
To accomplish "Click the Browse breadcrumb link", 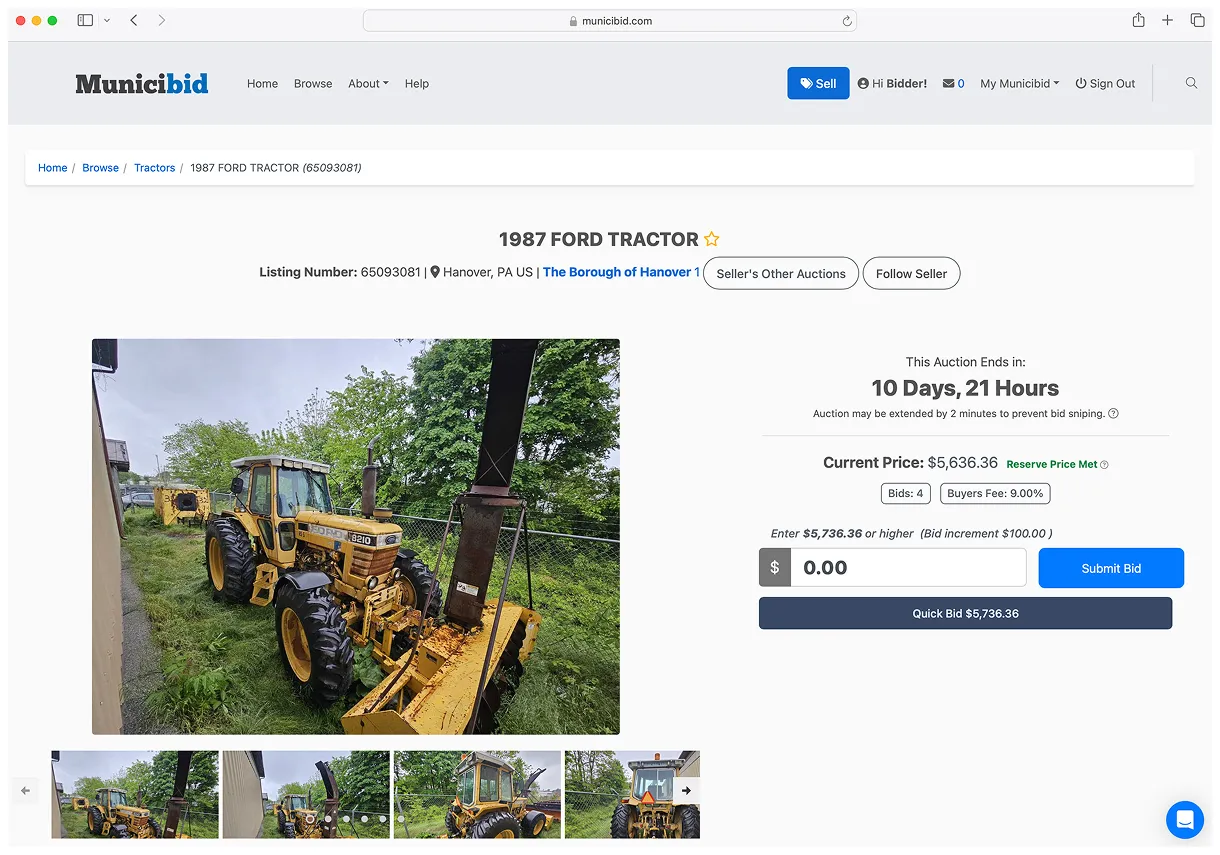I will (100, 168).
